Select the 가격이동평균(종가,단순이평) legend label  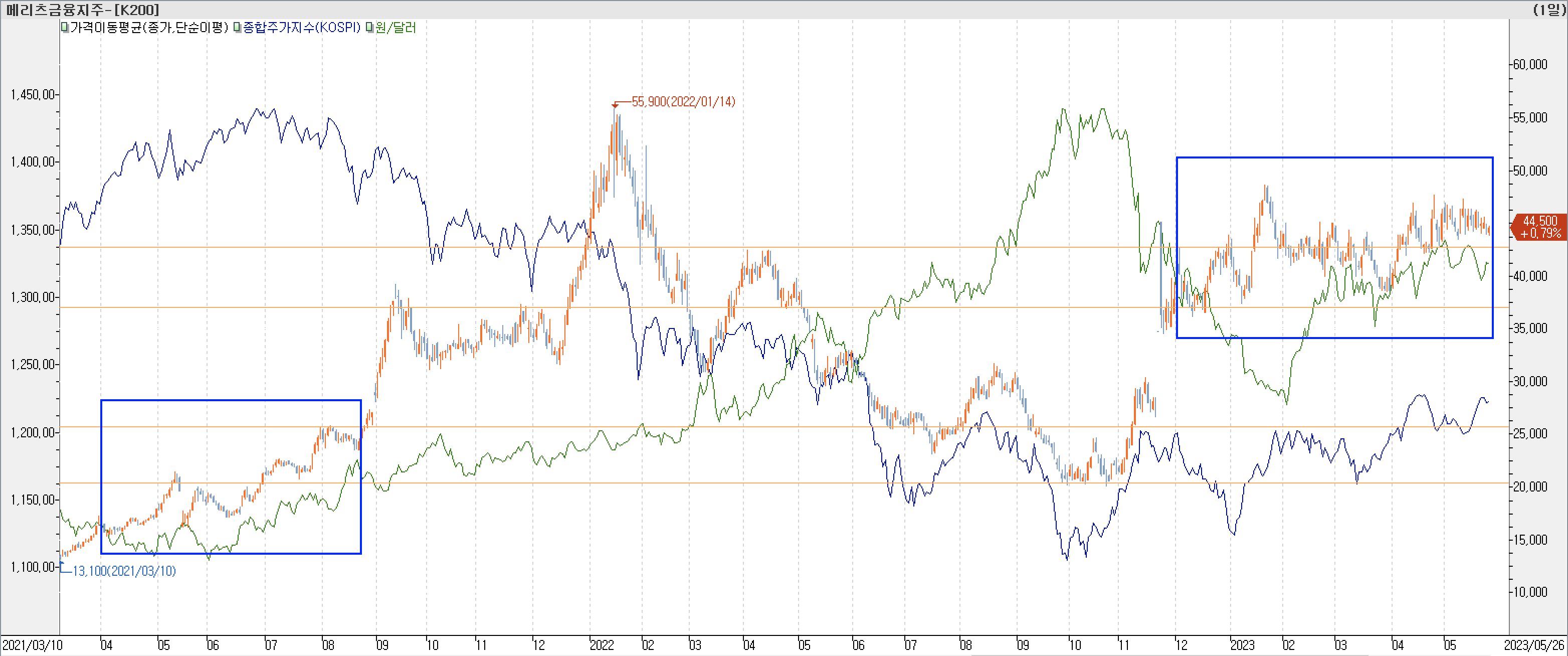149,28
